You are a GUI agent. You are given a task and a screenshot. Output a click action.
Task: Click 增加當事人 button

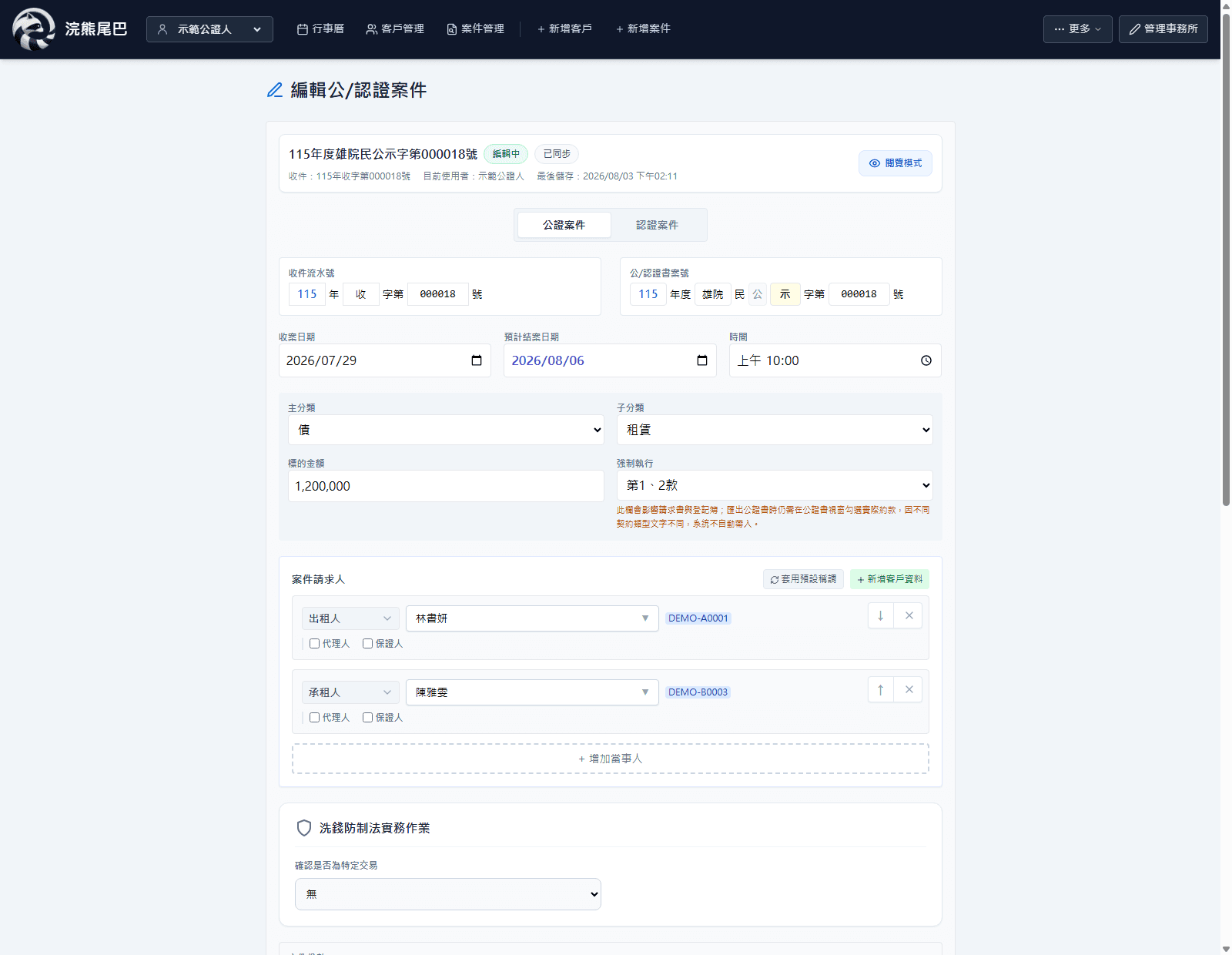611,759
